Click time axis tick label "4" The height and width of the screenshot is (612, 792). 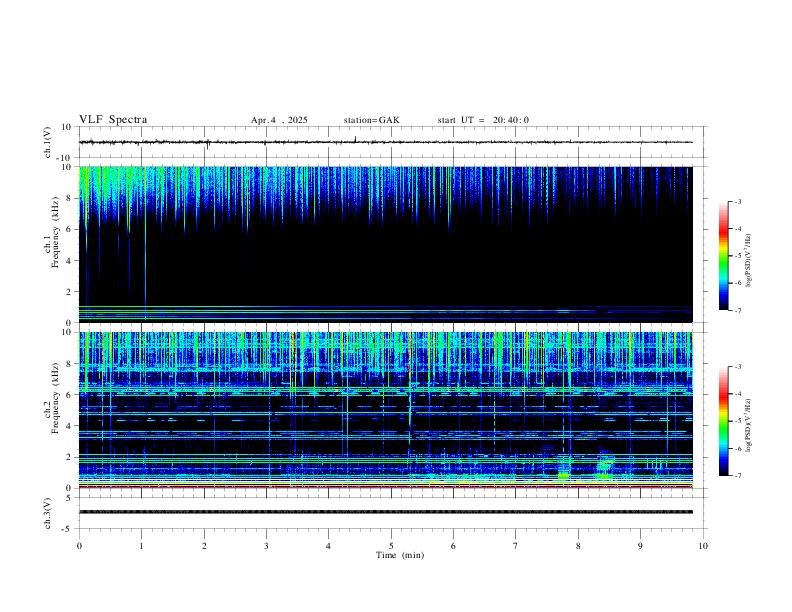[329, 546]
